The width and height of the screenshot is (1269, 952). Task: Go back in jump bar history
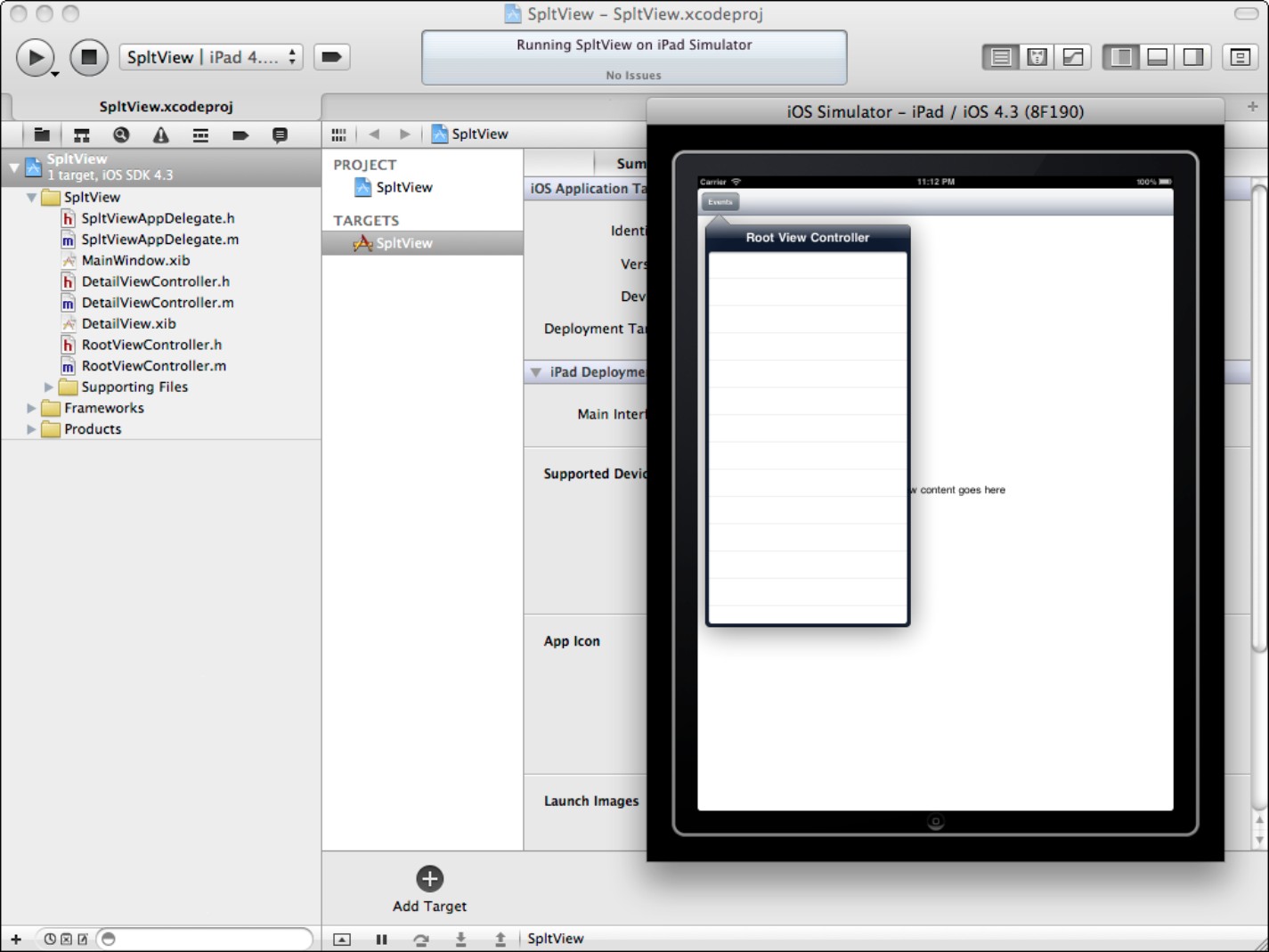[374, 134]
